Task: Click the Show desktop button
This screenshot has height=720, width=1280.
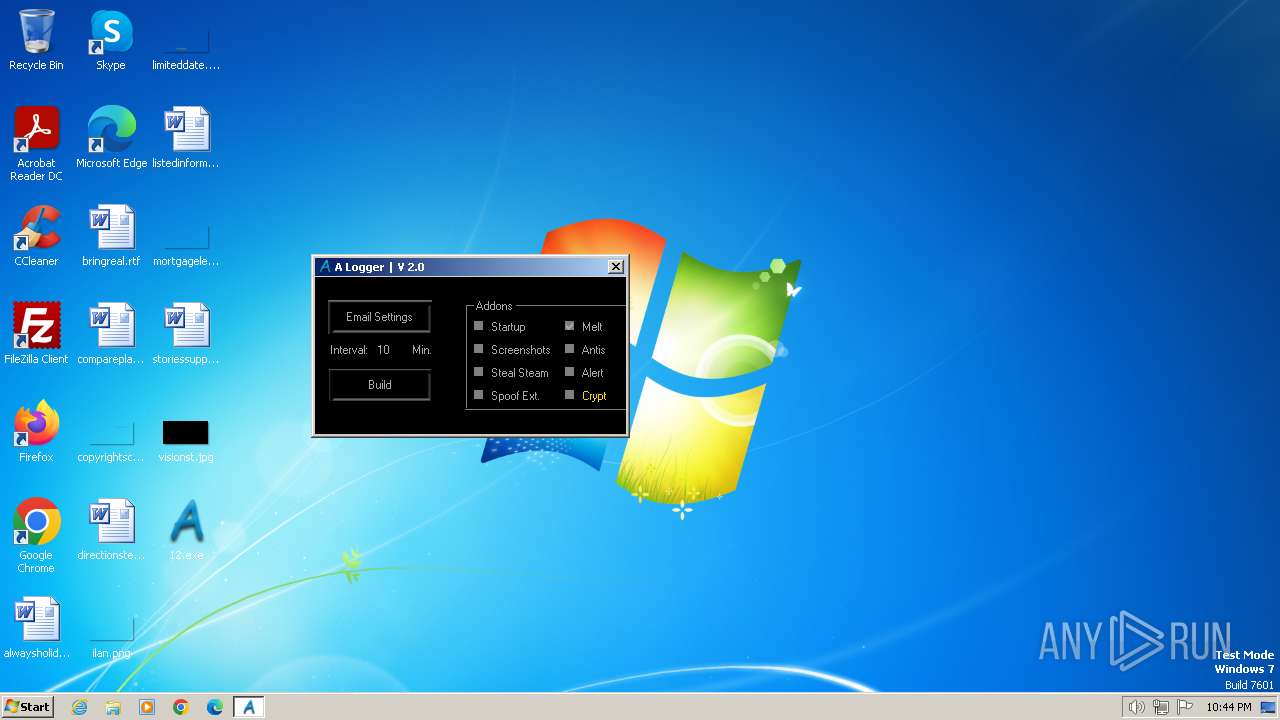Action: pos(1268,707)
